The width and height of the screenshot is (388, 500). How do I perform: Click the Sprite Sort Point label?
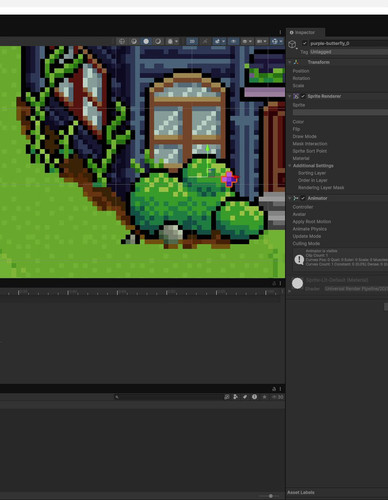click(x=310, y=151)
